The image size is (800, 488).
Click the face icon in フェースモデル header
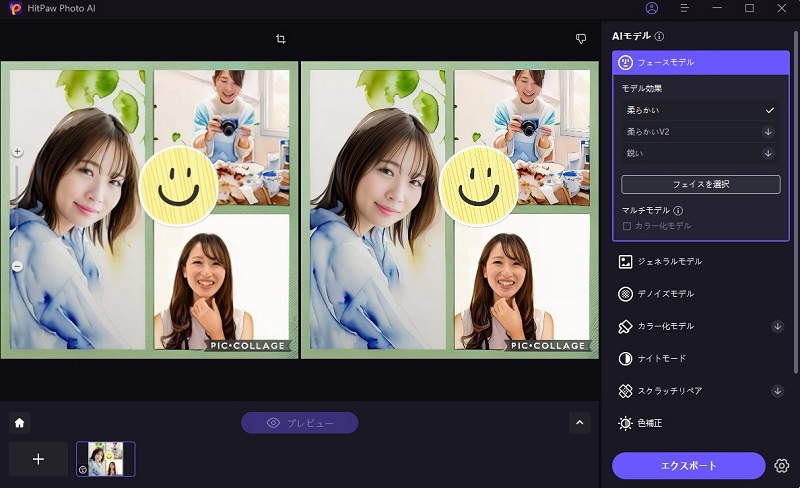(x=625, y=62)
